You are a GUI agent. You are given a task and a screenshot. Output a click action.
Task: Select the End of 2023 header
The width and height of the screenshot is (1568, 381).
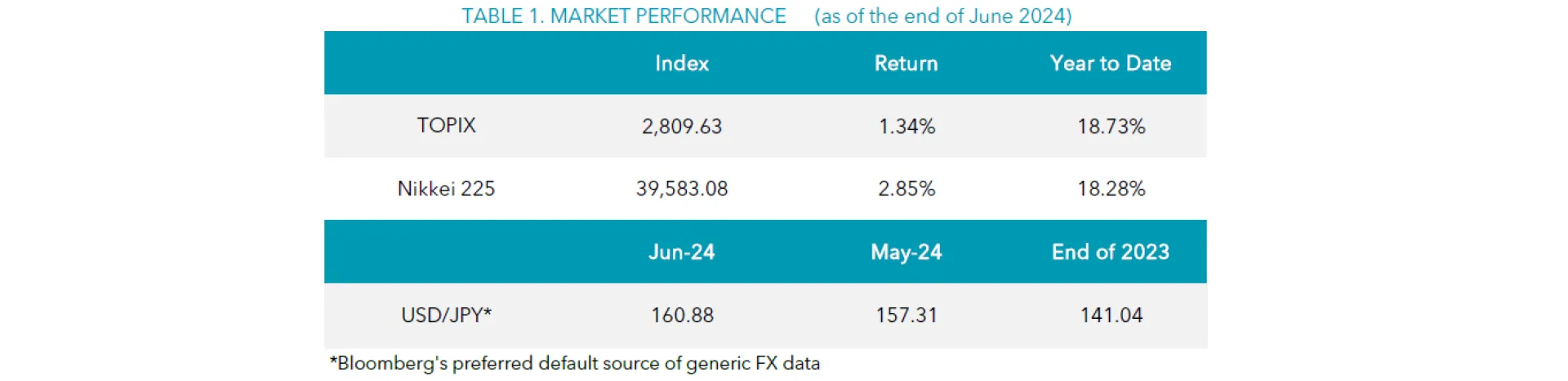[x=1110, y=252]
